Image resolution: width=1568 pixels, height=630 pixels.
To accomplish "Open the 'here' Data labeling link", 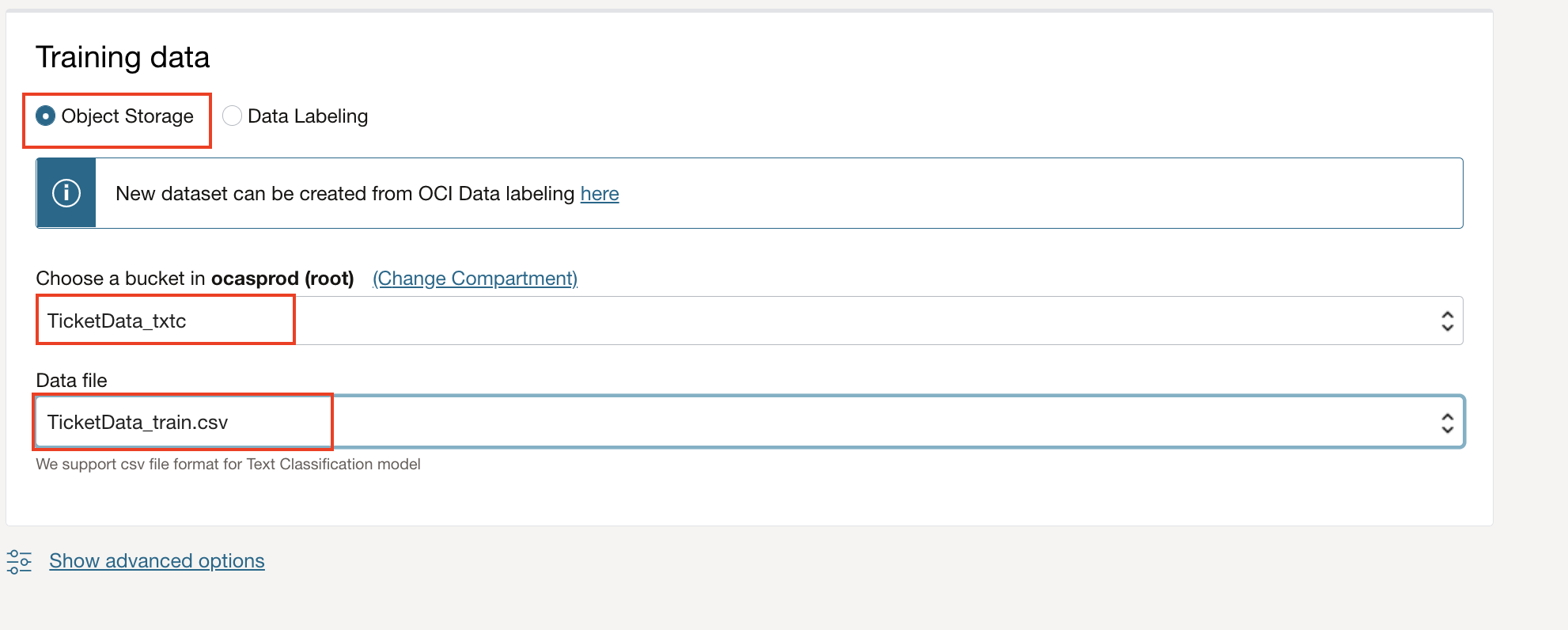I will tap(600, 194).
